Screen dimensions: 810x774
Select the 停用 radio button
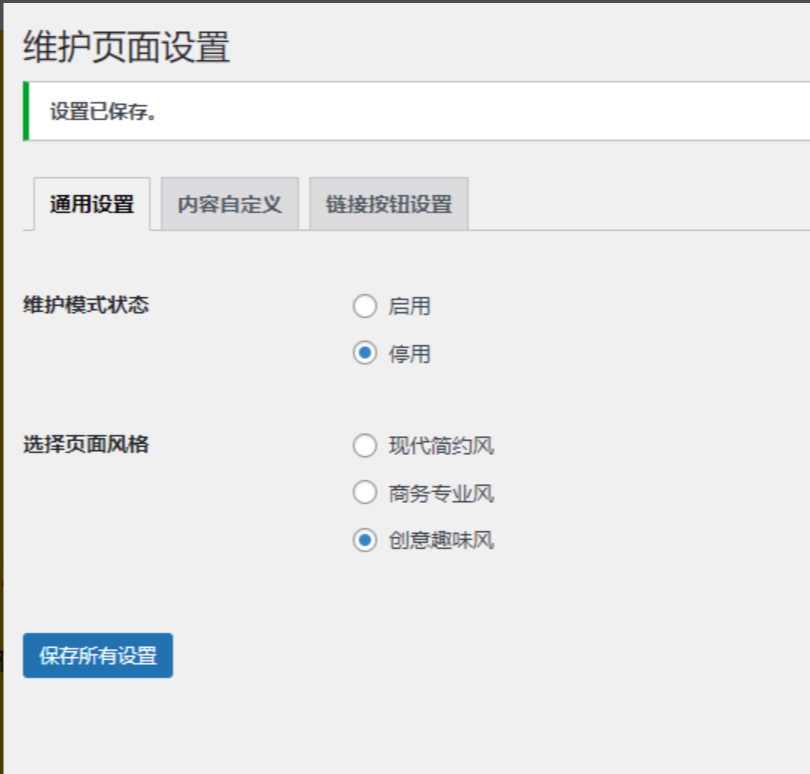365,353
